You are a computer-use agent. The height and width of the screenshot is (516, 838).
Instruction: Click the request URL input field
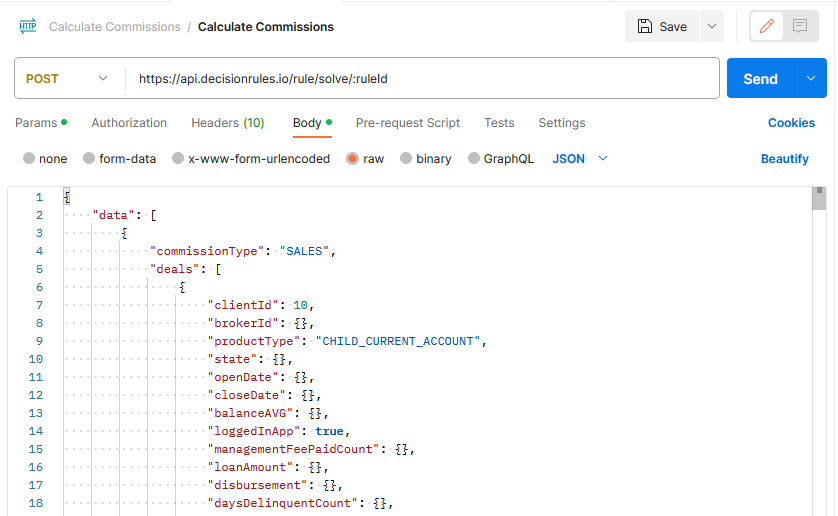(x=422, y=79)
